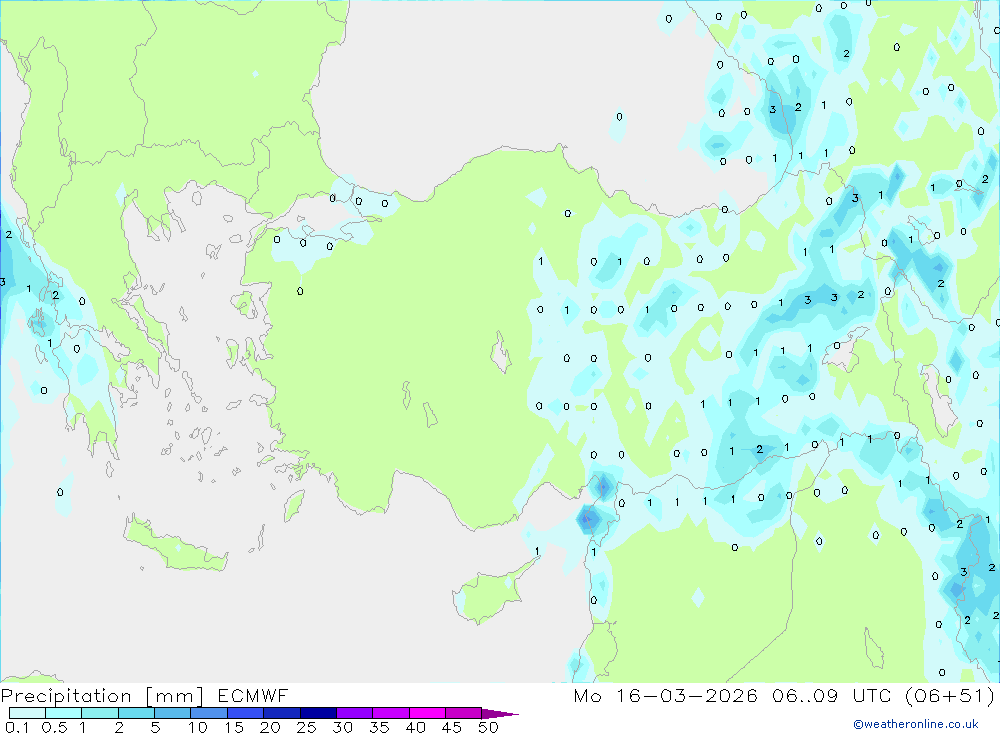This screenshot has width=1000, height=733.
Task: Click the "35" legend scale label
Action: [x=379, y=727]
